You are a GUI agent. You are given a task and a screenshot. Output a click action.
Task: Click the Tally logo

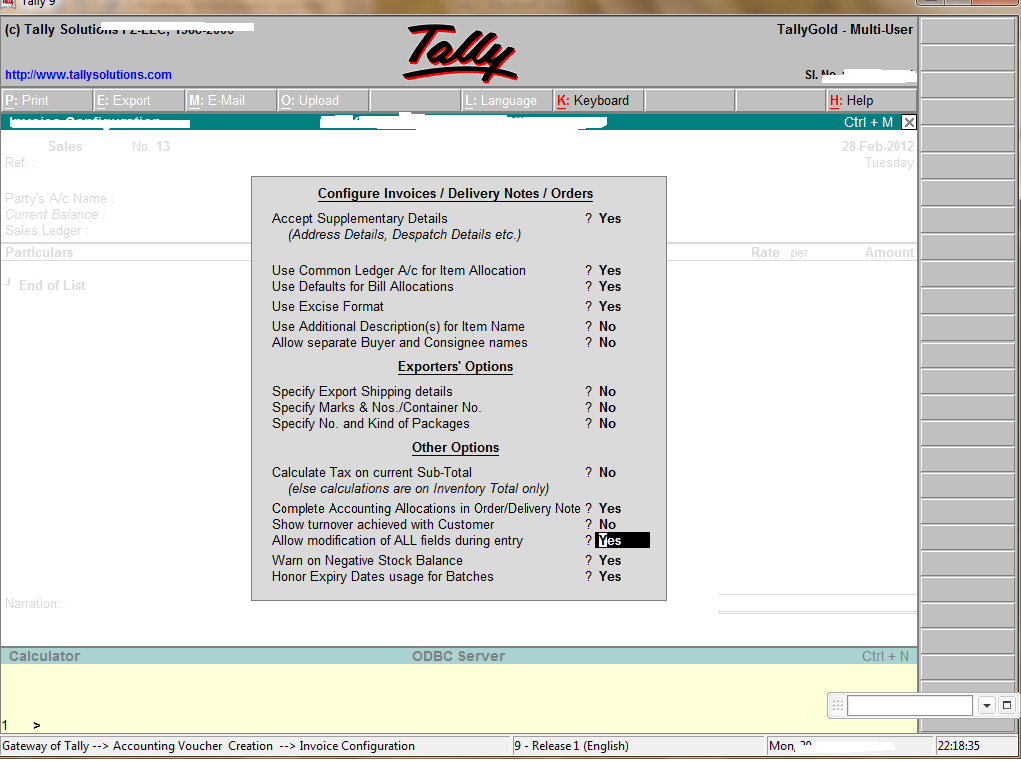click(461, 53)
